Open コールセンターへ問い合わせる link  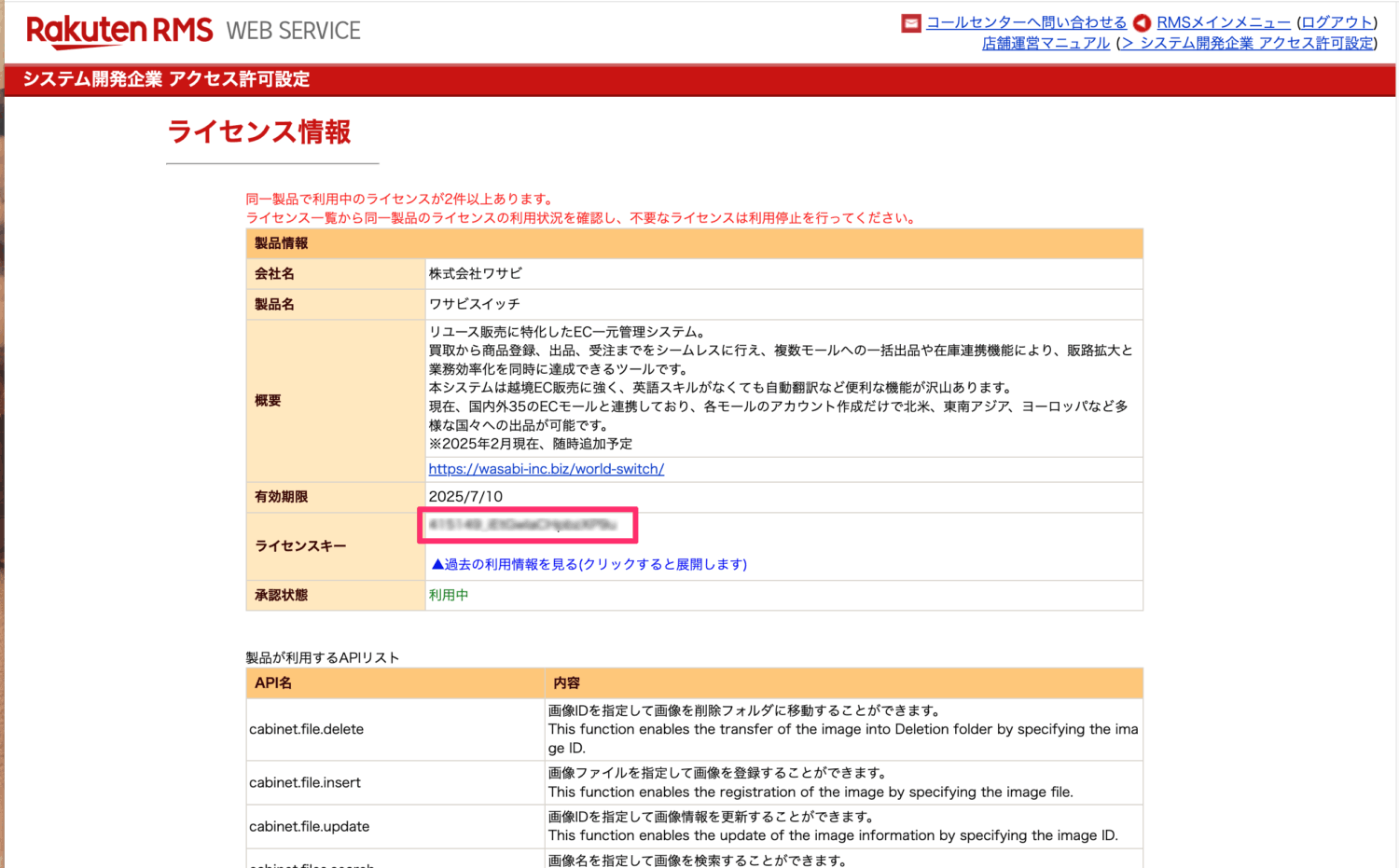click(x=1026, y=22)
